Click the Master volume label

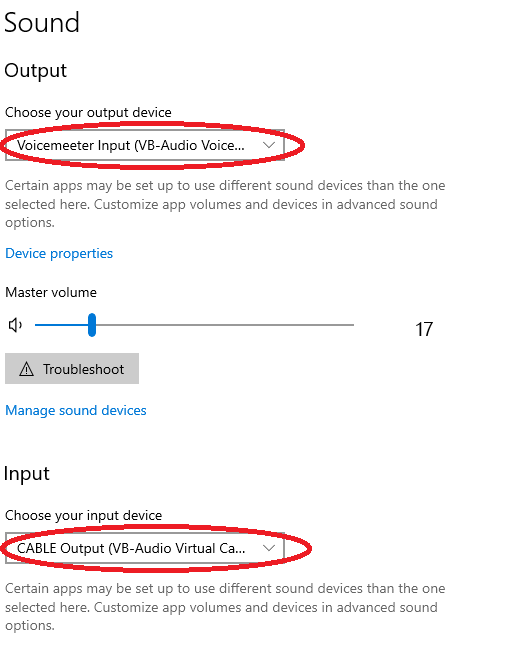pyautogui.click(x=51, y=292)
